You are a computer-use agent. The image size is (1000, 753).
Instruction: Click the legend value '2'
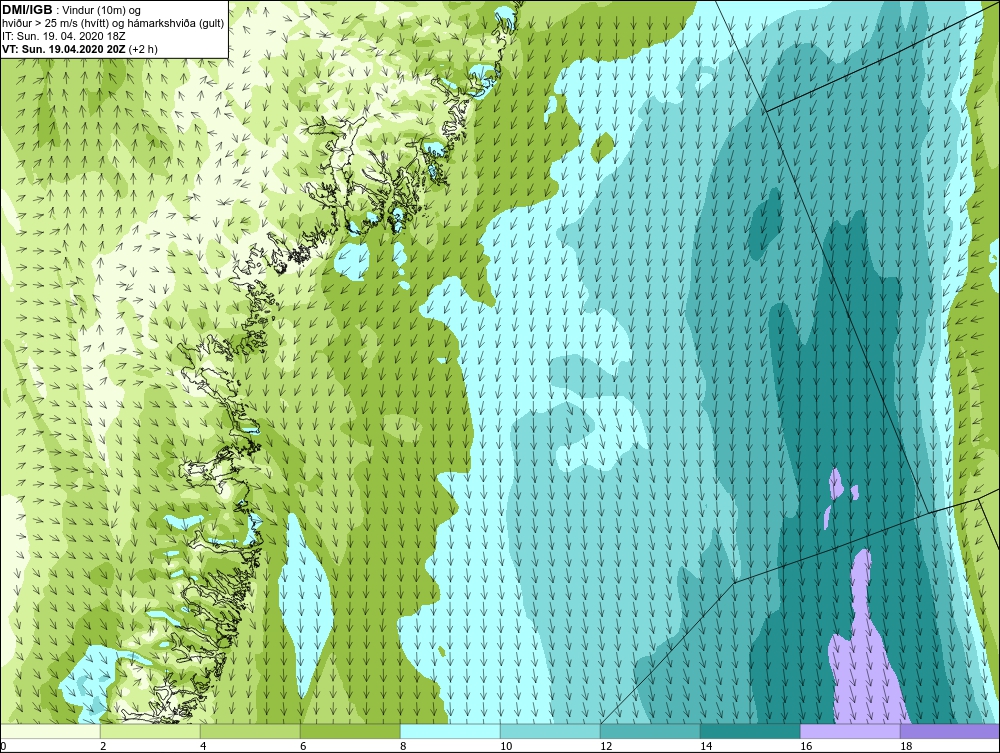coord(103,746)
